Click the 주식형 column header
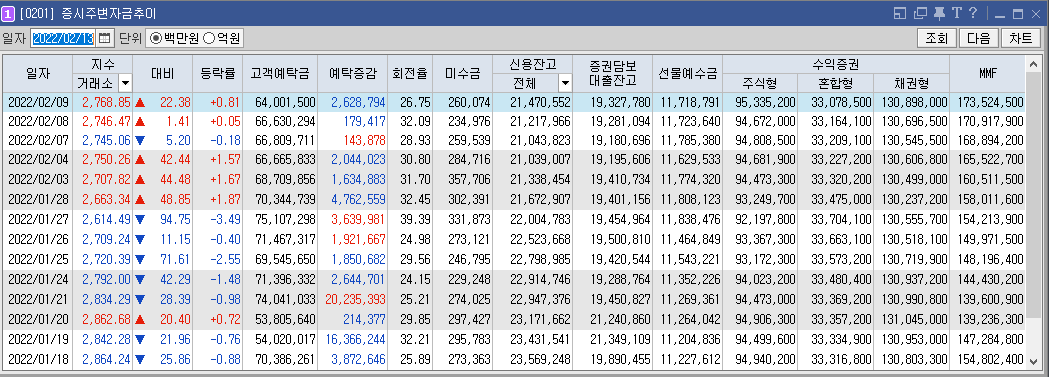1049x377 pixels. pyautogui.click(x=760, y=83)
